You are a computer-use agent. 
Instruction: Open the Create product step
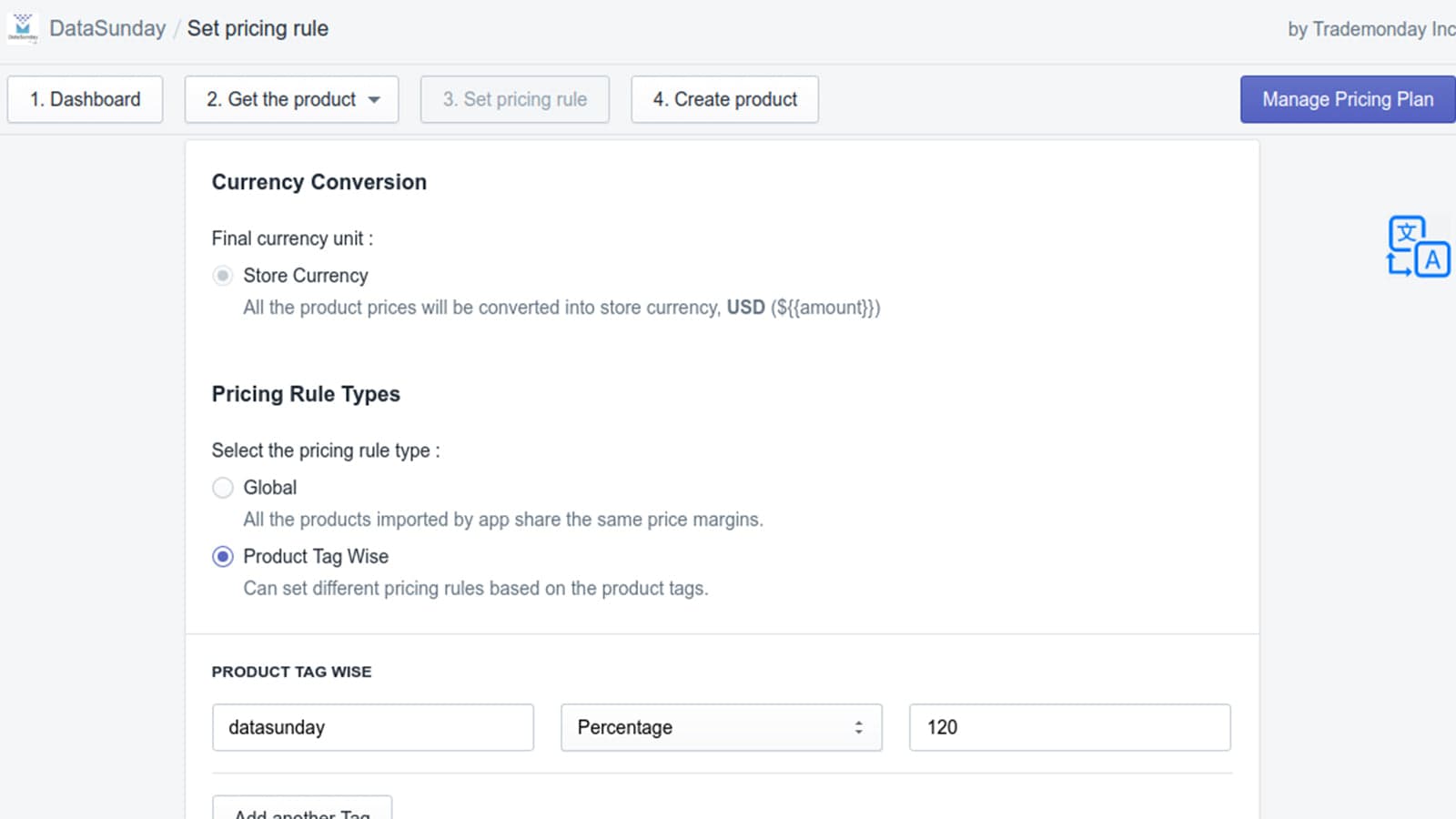tap(724, 99)
